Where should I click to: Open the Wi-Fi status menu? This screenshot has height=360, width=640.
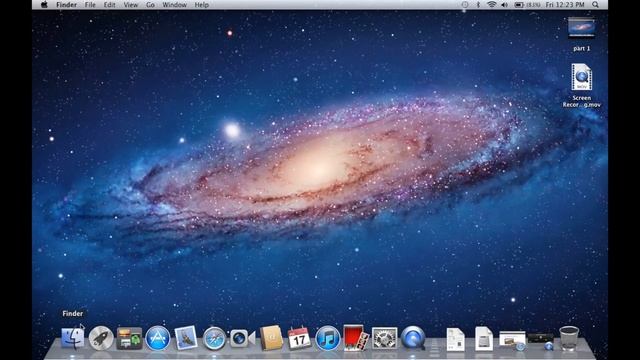click(491, 5)
